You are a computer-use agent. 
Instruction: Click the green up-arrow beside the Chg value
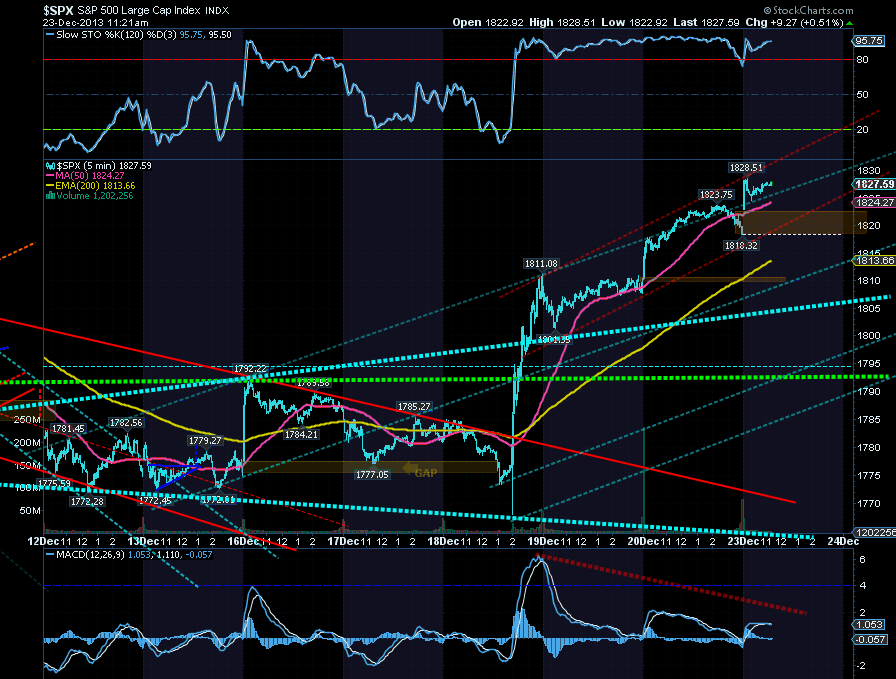[x=849, y=23]
